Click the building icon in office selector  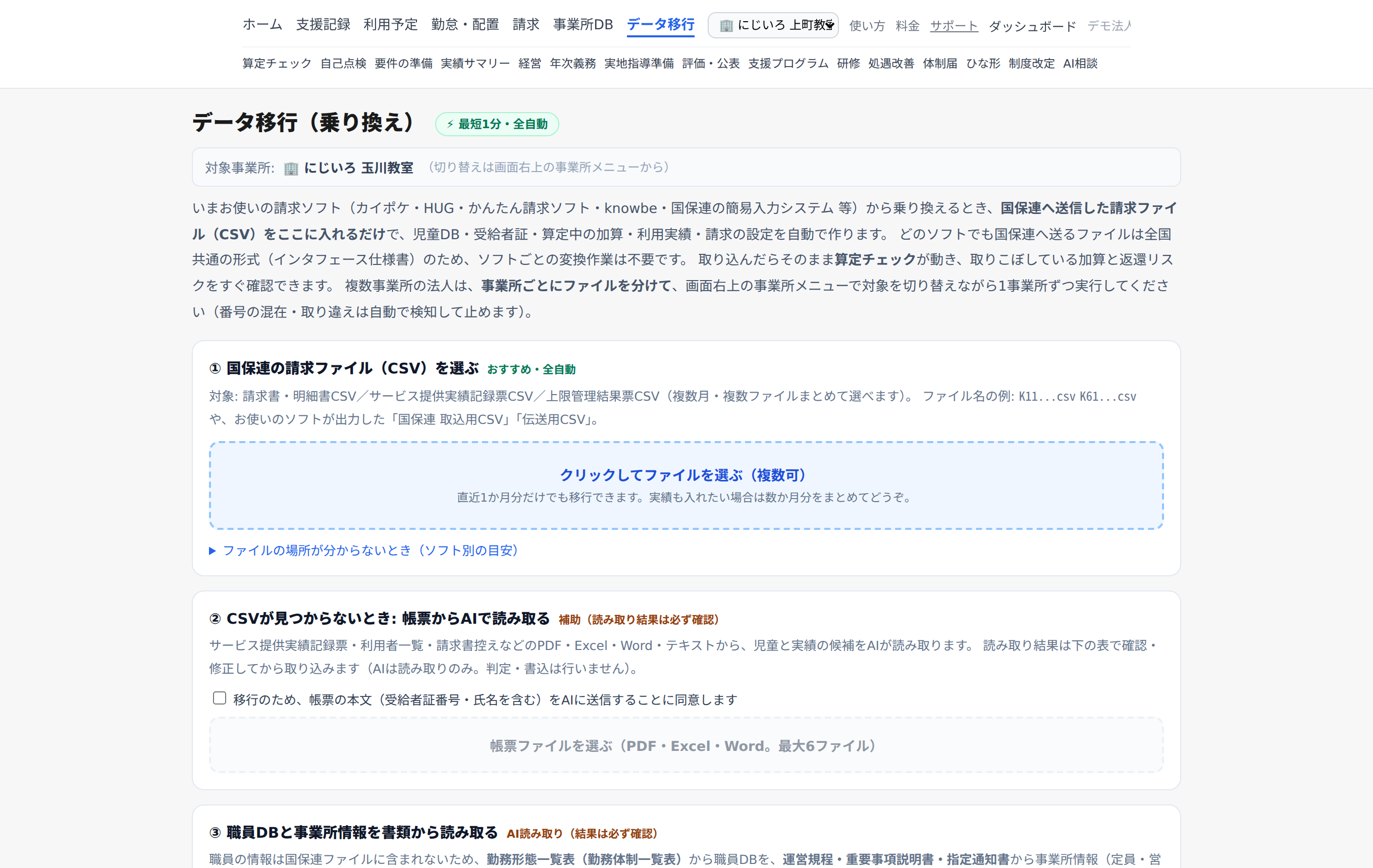pyautogui.click(x=726, y=25)
